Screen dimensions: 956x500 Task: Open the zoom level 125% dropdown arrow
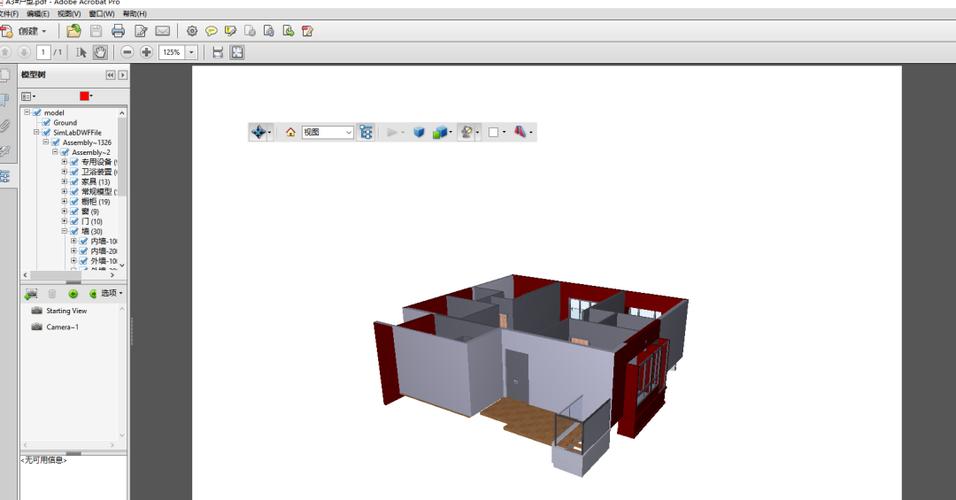(x=191, y=52)
